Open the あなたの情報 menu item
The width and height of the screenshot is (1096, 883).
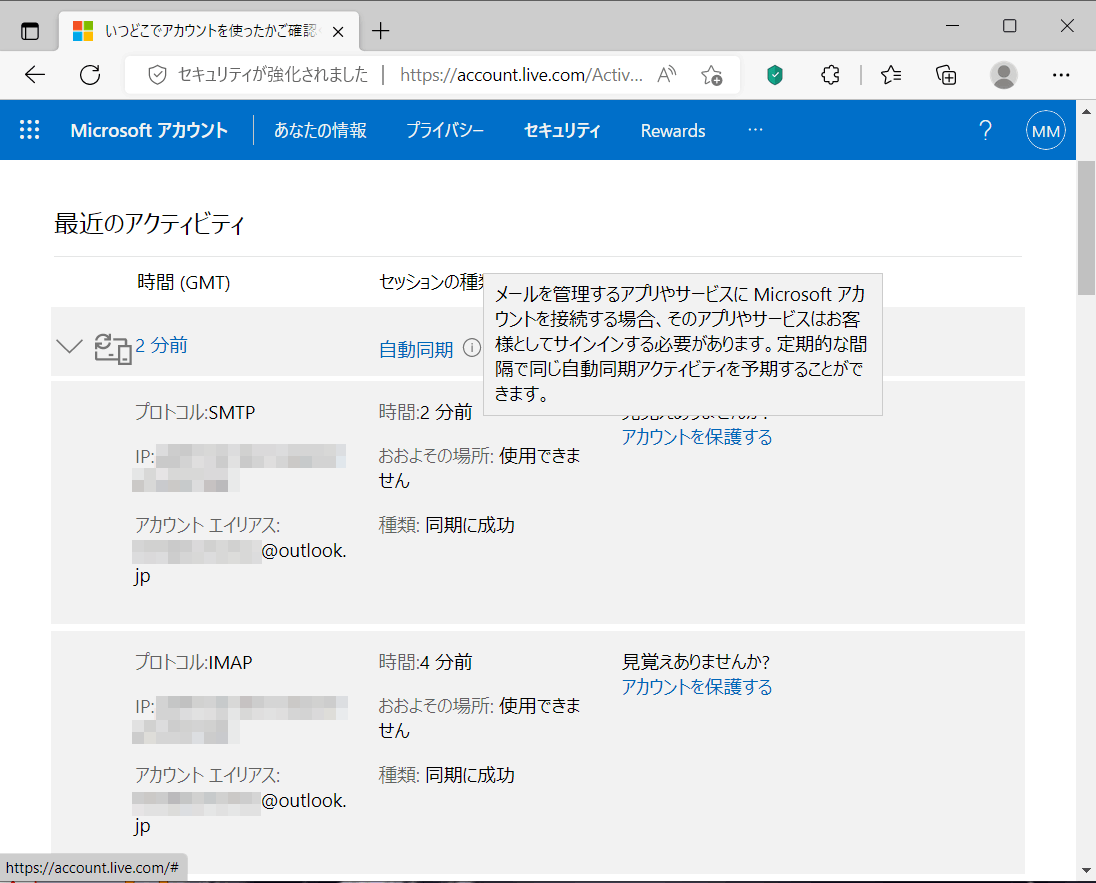point(320,131)
